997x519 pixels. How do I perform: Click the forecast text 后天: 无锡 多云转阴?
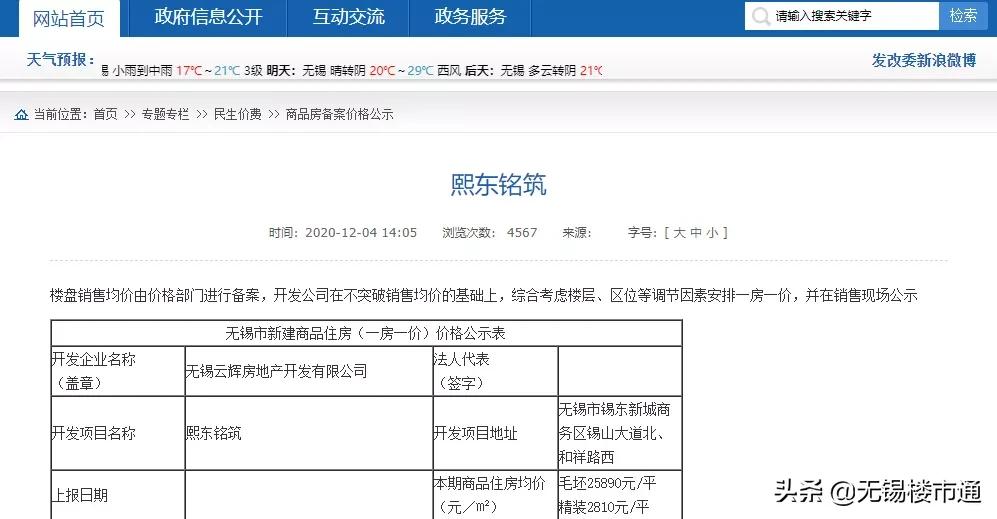tap(521, 71)
